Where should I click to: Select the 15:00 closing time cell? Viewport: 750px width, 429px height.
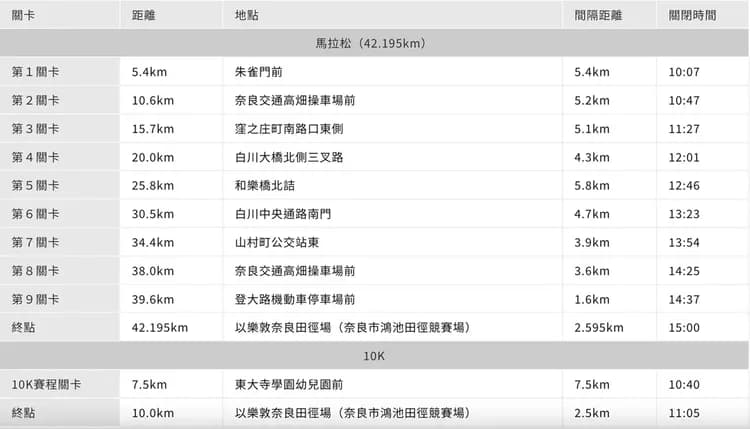684,328
